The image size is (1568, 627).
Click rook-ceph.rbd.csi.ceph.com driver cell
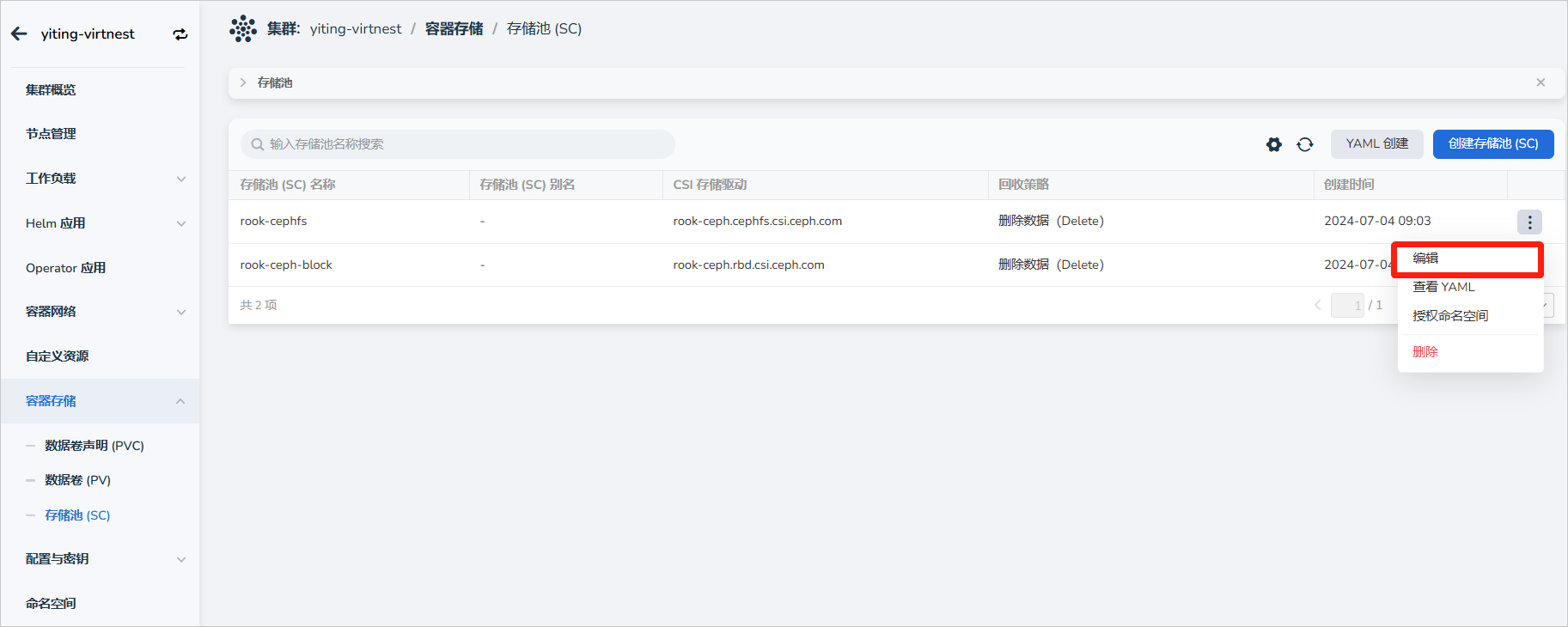click(x=748, y=265)
